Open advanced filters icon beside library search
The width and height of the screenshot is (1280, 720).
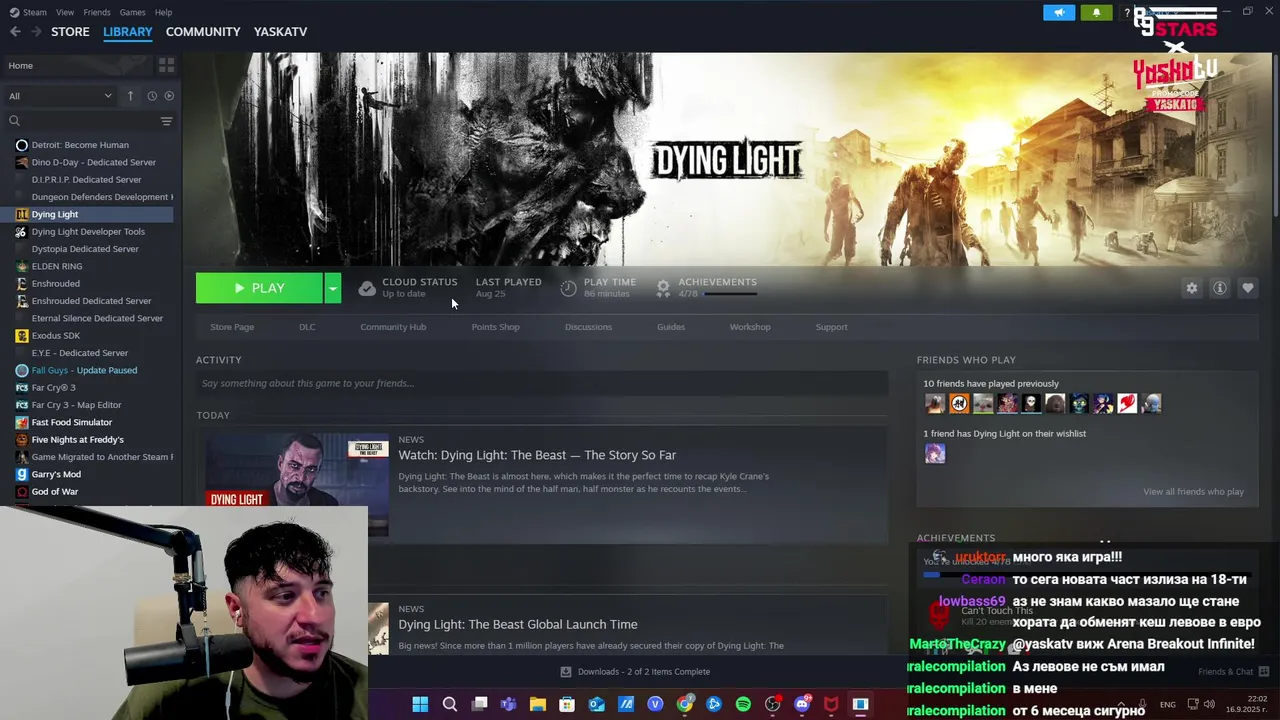[x=166, y=121]
